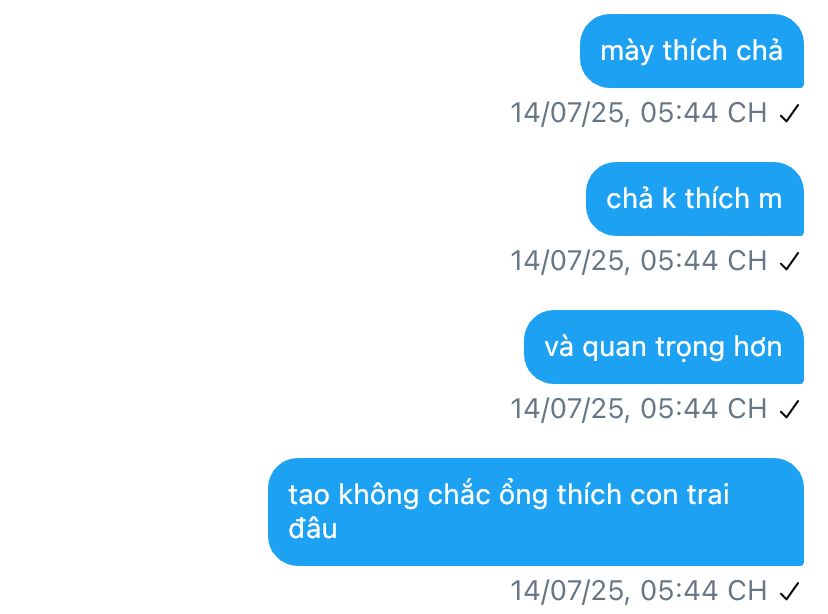Click sent checkmark under "chả k thích m"

tap(789, 261)
